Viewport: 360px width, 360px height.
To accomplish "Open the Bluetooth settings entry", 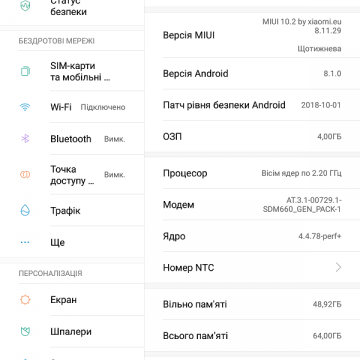I will click(72, 139).
